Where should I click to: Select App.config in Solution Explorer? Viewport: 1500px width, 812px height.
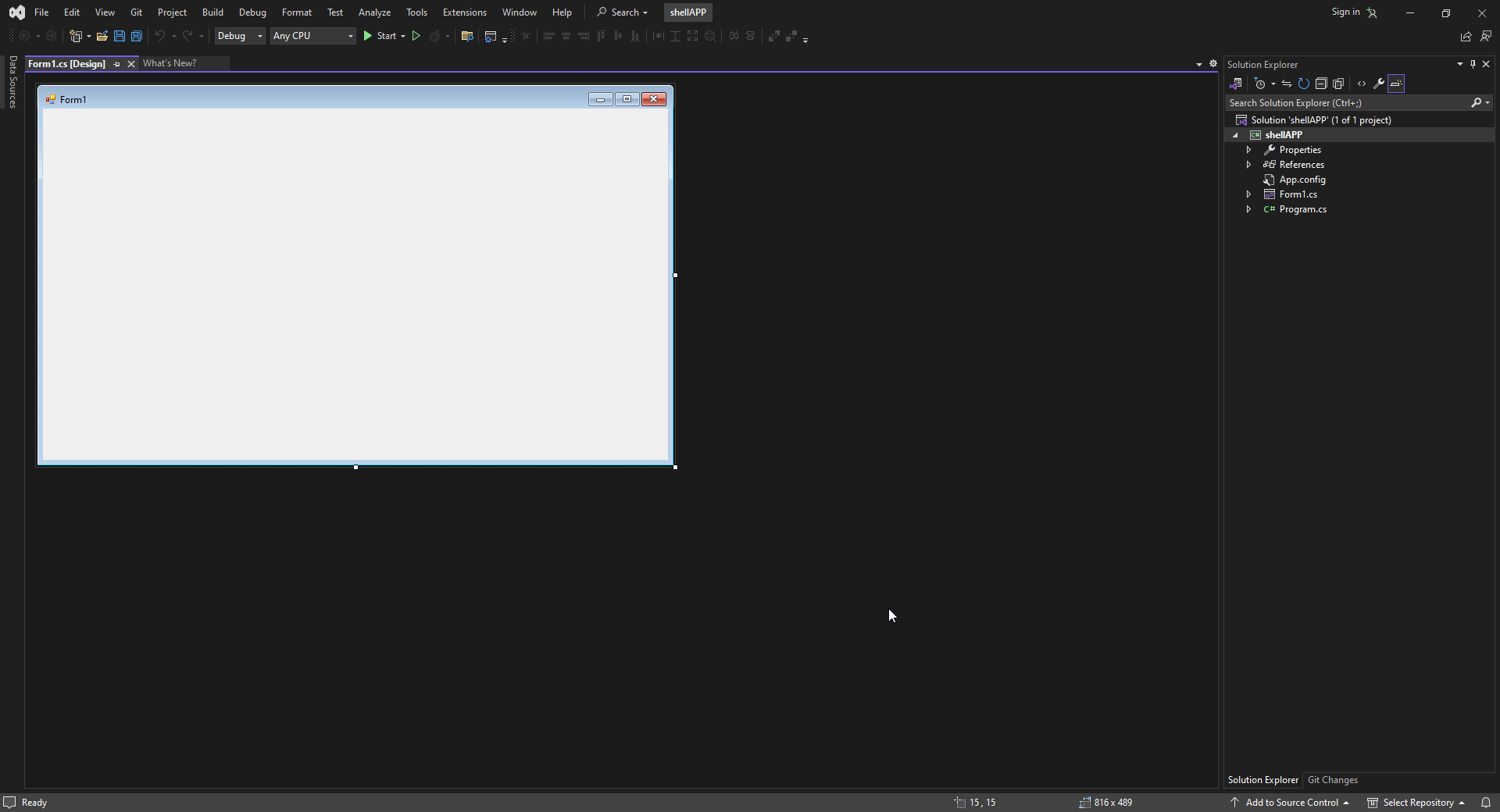click(1302, 180)
